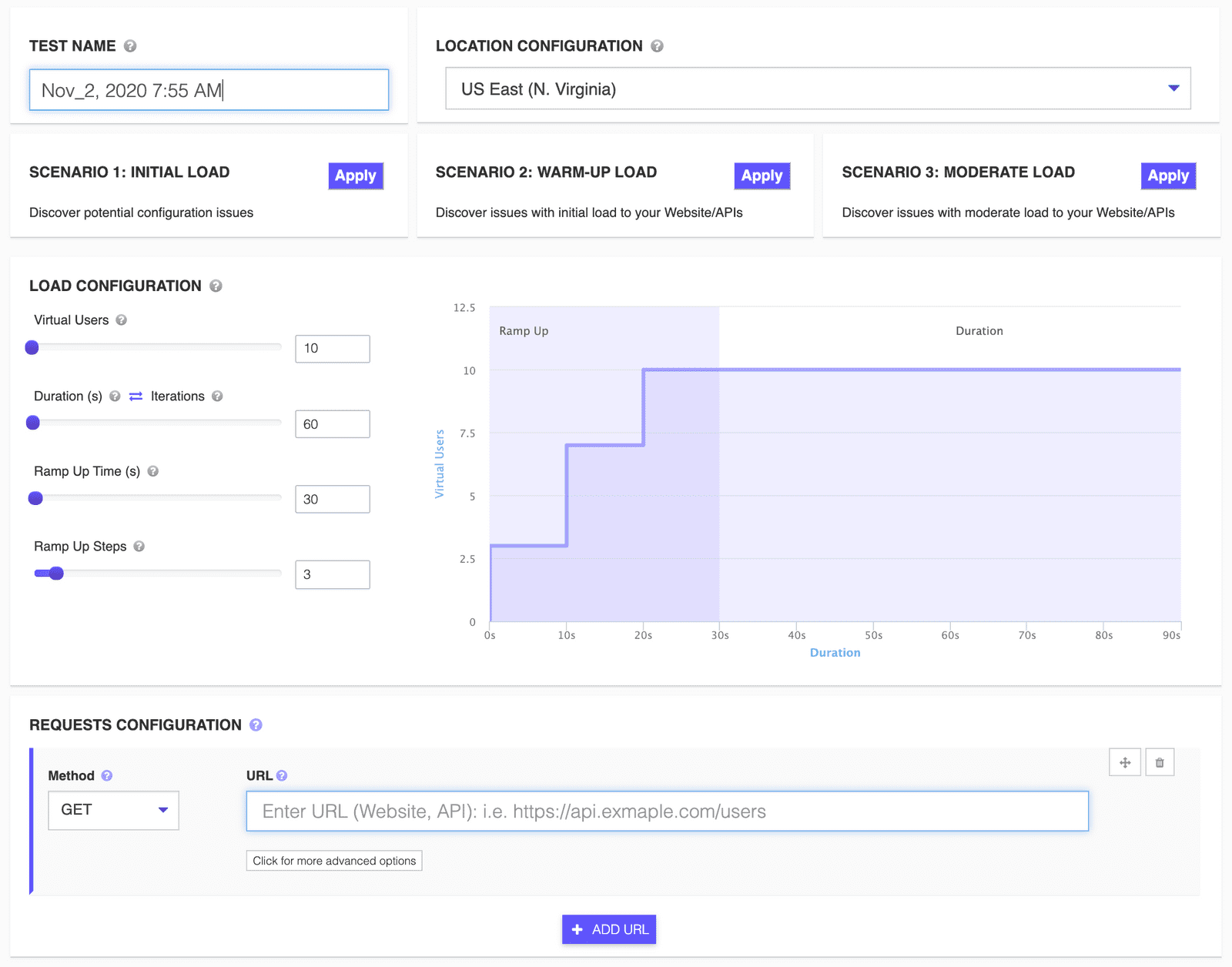Click the move handle icon for the request row
Screen dimensions: 1232x967
(x=1125, y=762)
